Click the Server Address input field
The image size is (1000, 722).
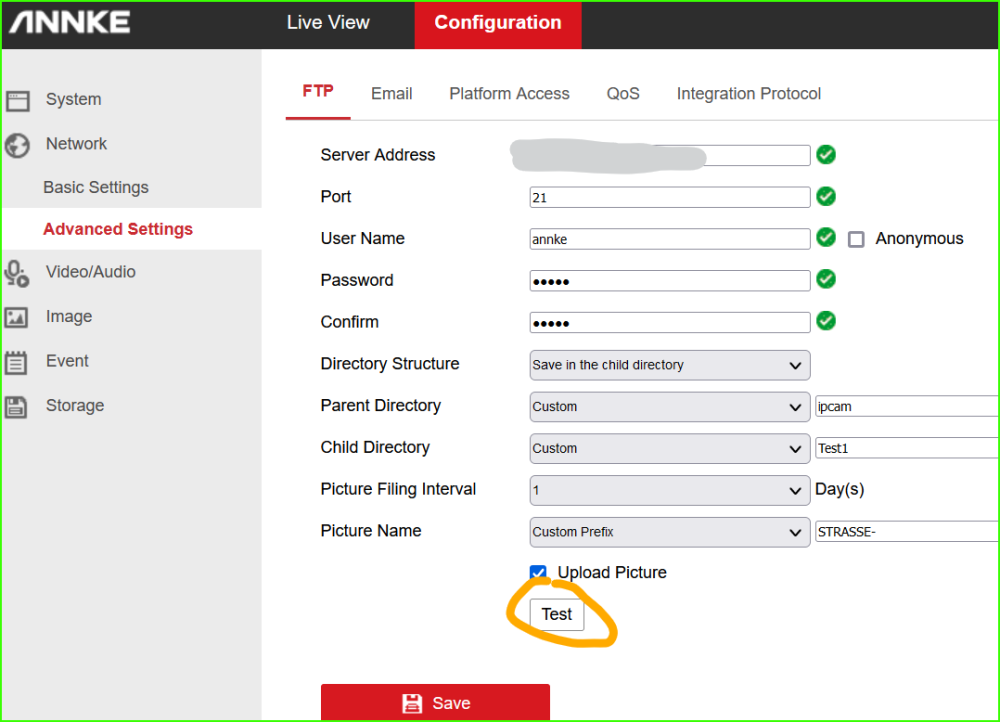click(x=670, y=155)
